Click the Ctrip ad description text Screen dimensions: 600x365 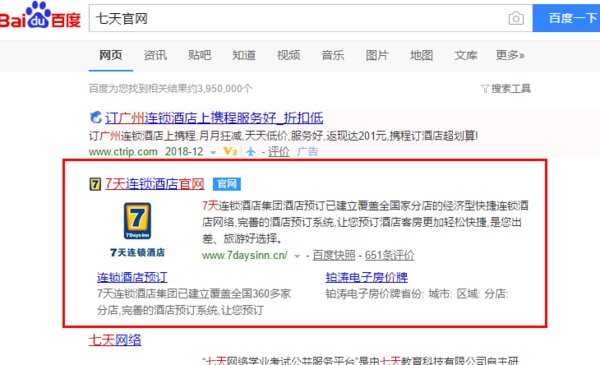click(x=283, y=136)
